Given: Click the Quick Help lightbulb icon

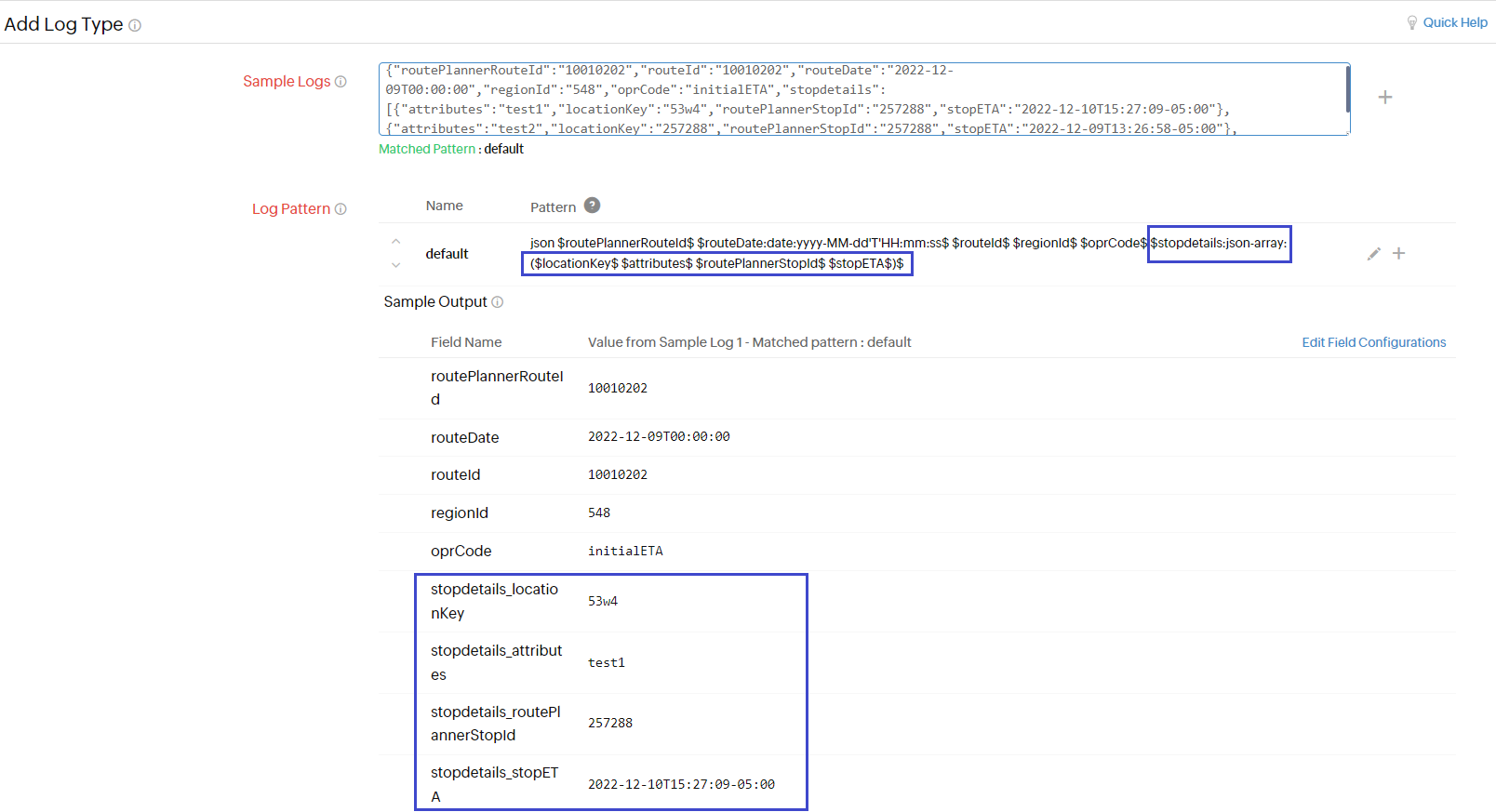Looking at the screenshot, I should click(x=1411, y=22).
